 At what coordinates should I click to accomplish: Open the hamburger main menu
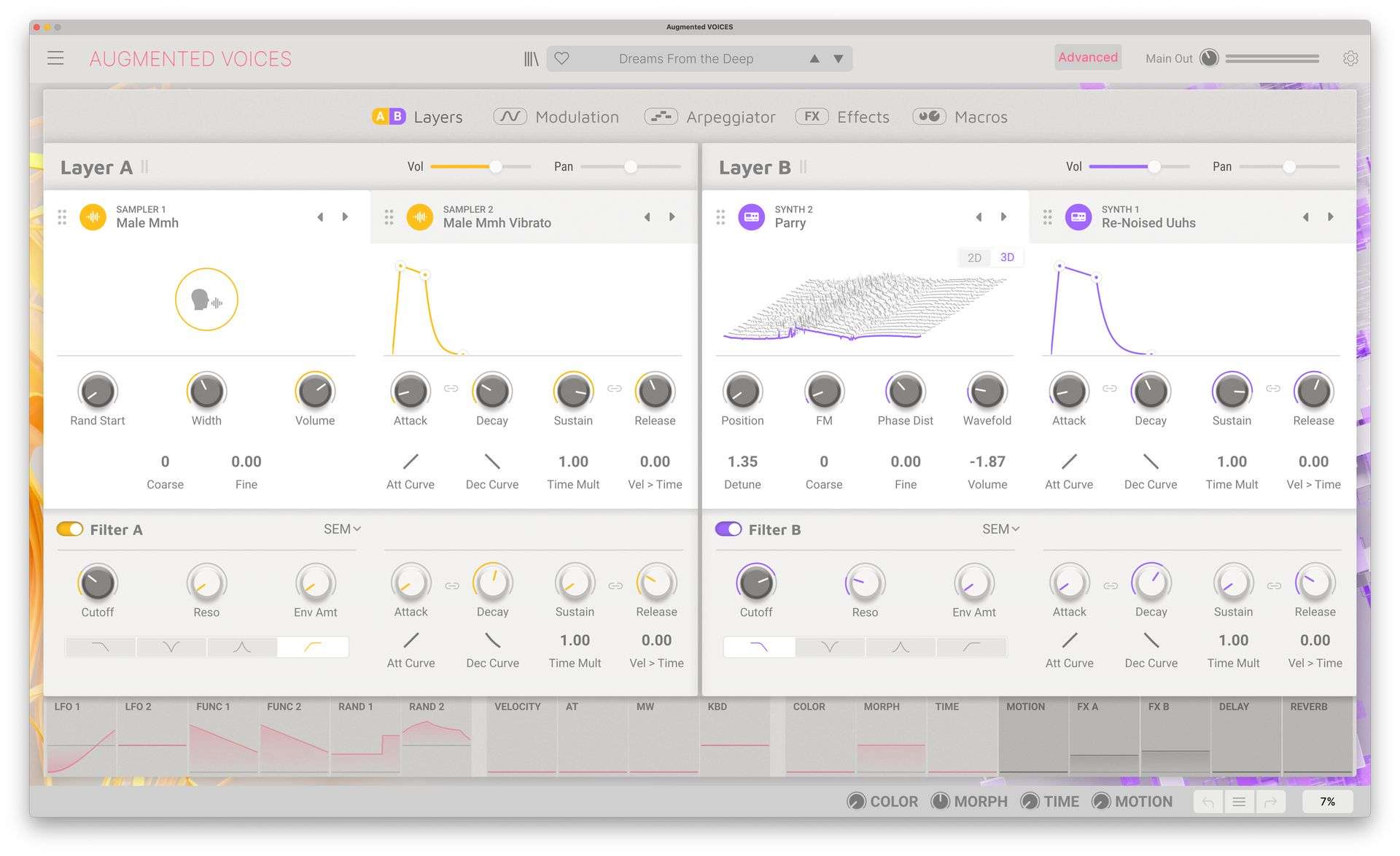55,58
